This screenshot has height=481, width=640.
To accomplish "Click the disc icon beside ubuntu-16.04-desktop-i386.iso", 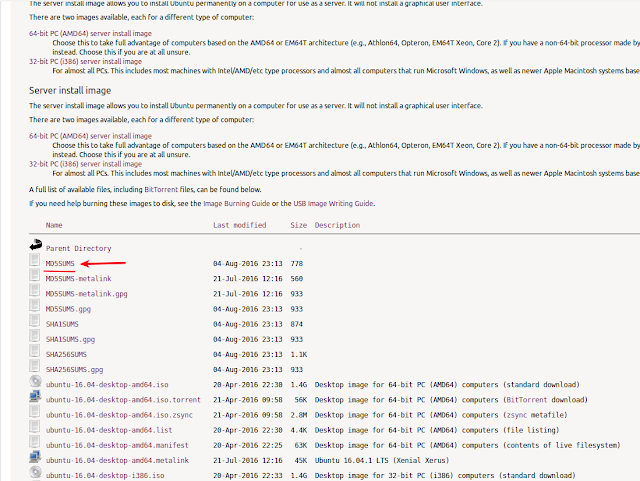I will tap(36, 472).
